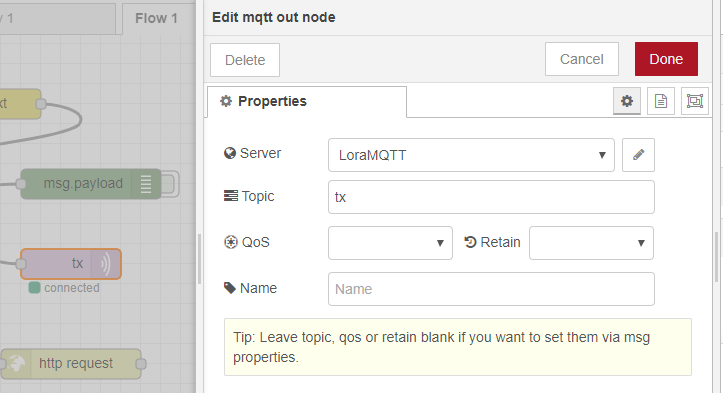Open node appearance icon
Viewport: 723px width, 393px height.
click(x=694, y=101)
